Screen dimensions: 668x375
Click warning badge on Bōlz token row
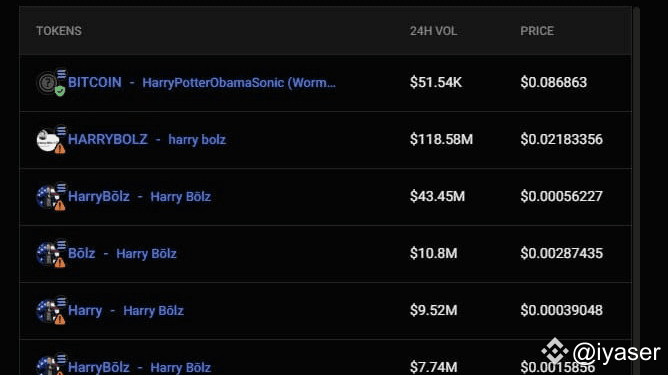60,262
